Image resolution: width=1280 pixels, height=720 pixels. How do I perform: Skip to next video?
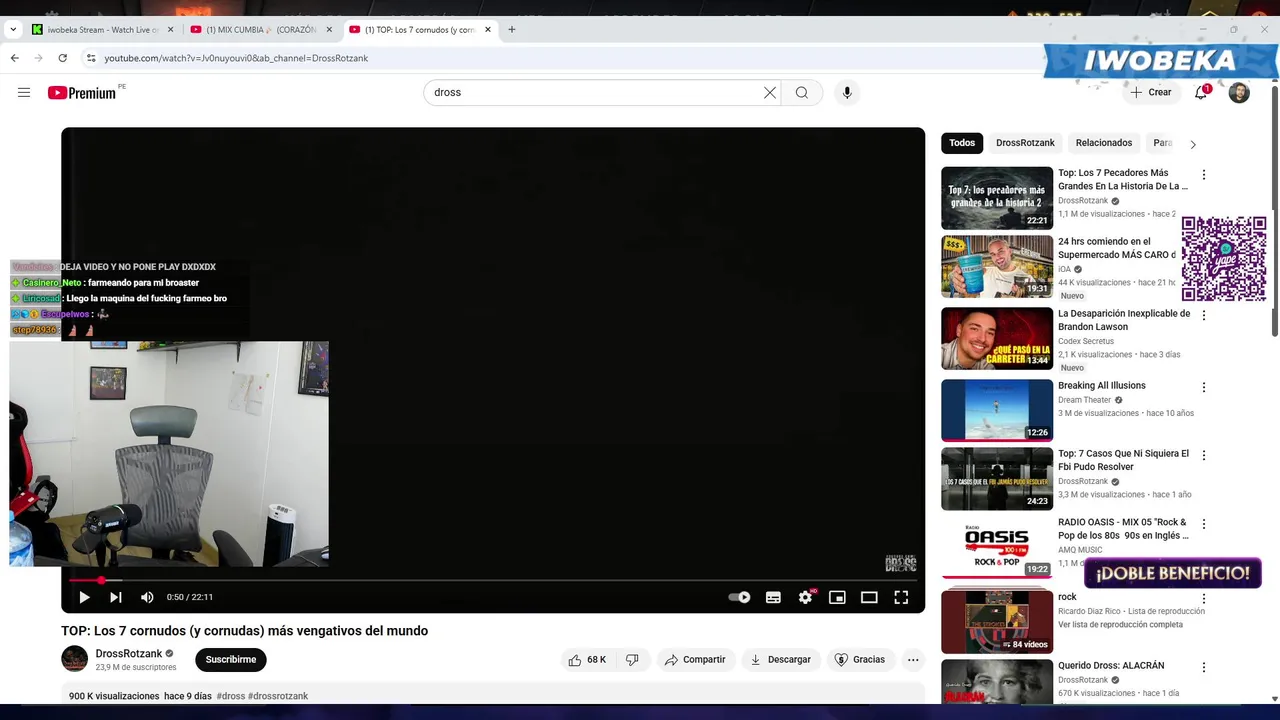(116, 597)
